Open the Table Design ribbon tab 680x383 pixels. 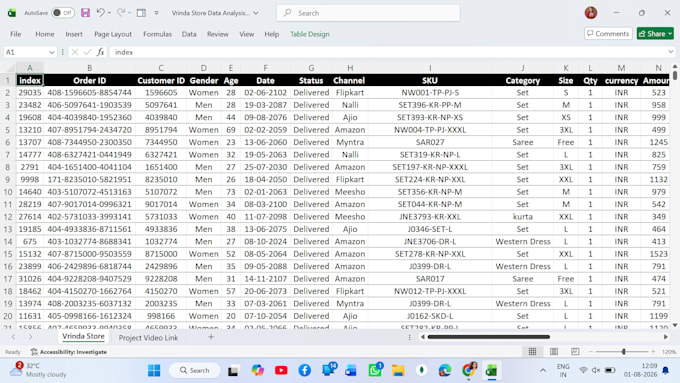coord(310,34)
